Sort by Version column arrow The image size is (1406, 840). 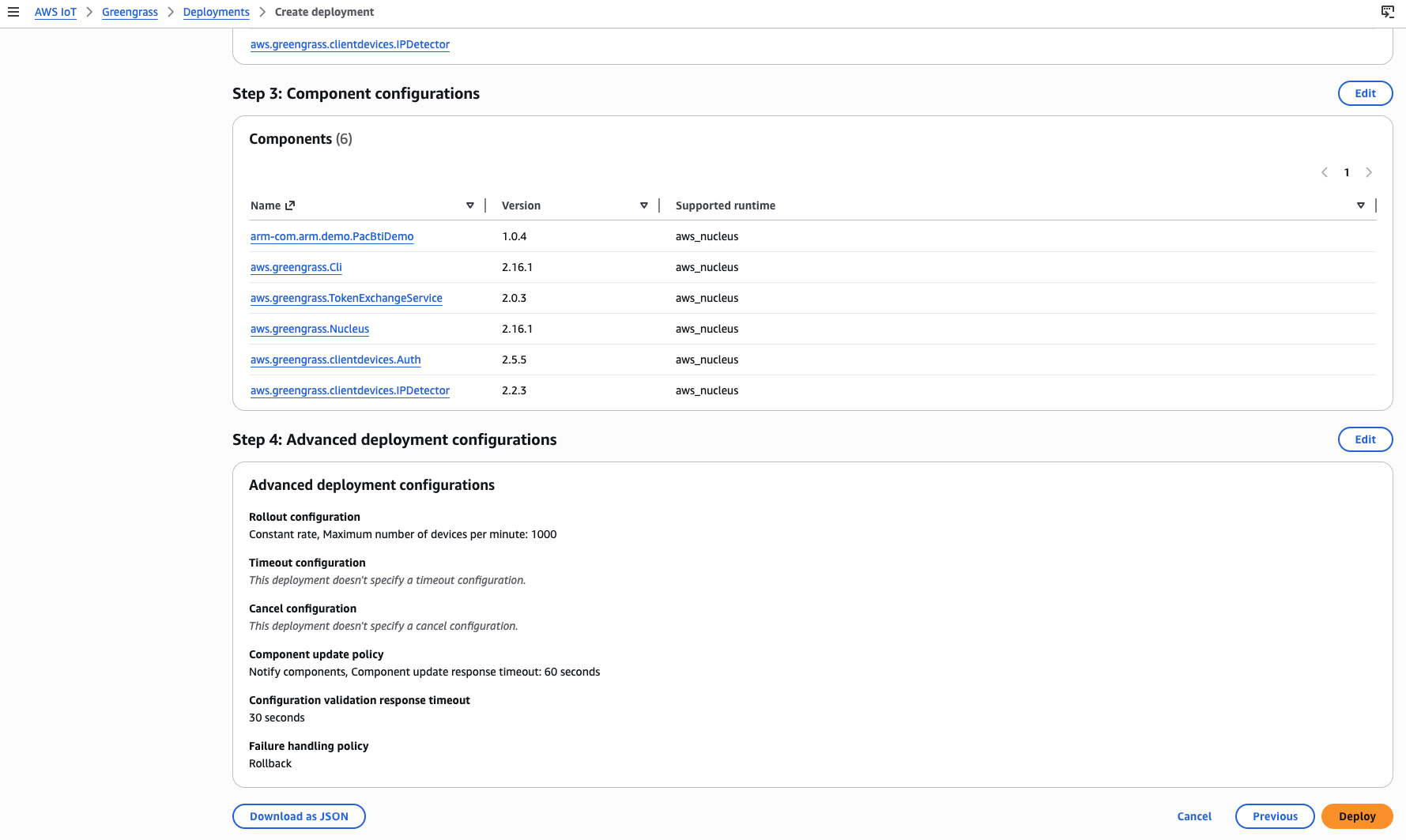(x=644, y=205)
